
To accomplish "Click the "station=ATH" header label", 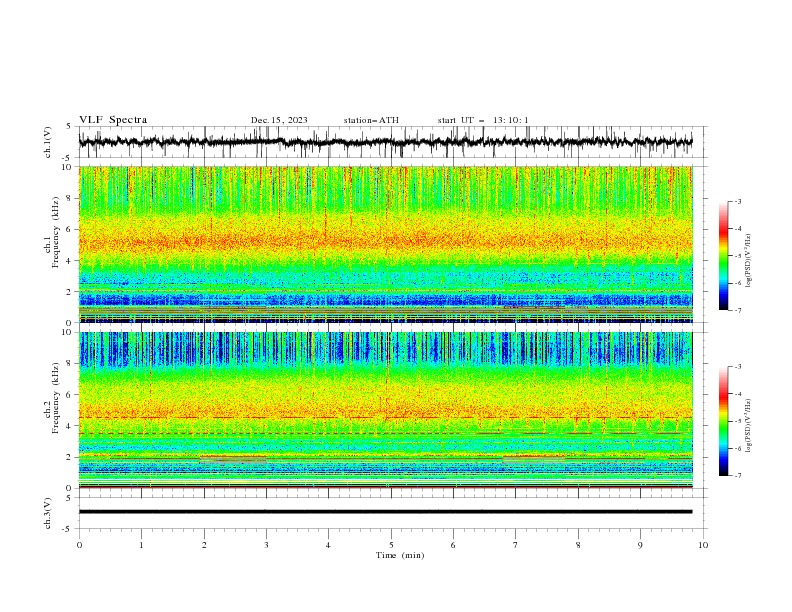I will point(371,120).
